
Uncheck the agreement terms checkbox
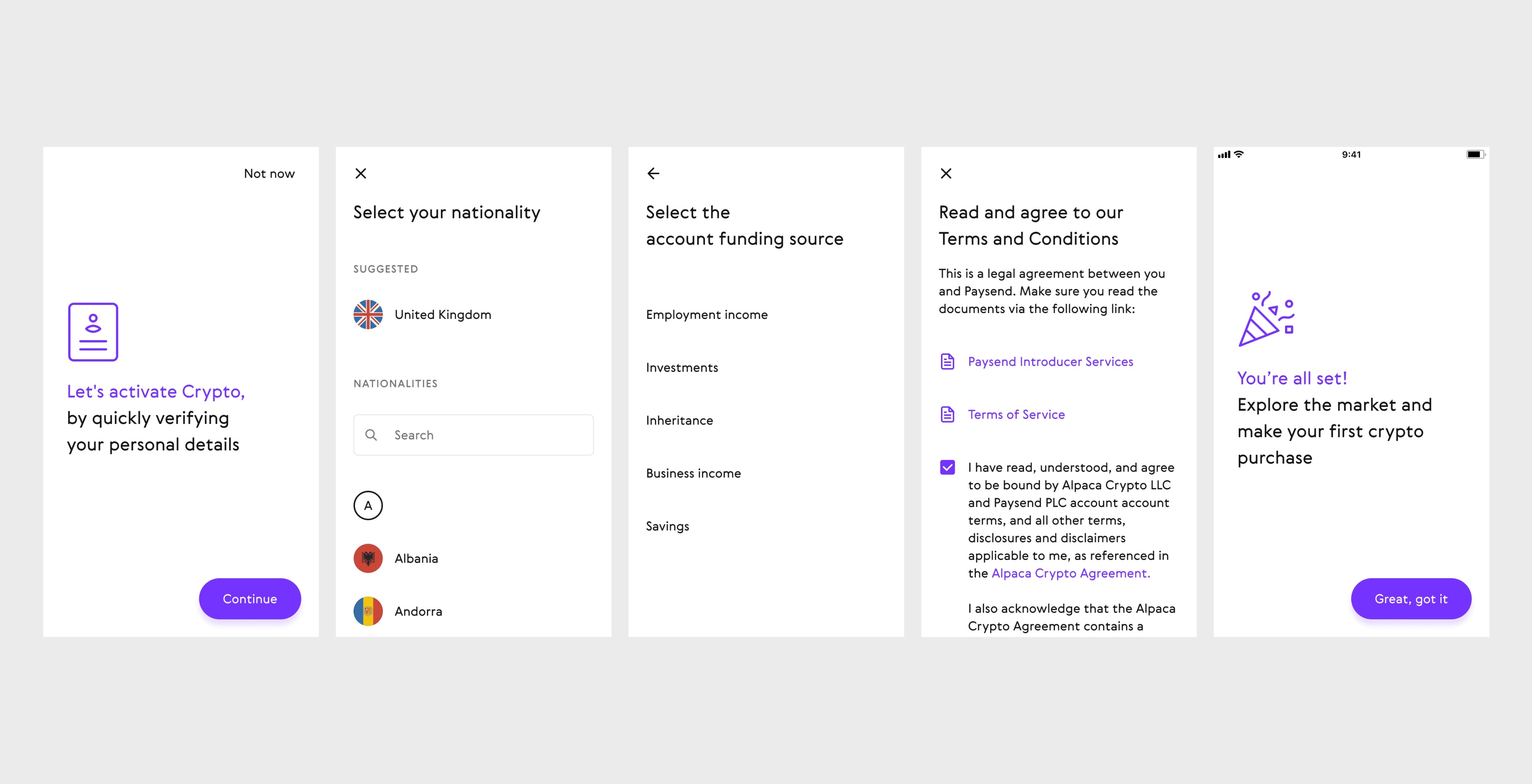pos(947,468)
